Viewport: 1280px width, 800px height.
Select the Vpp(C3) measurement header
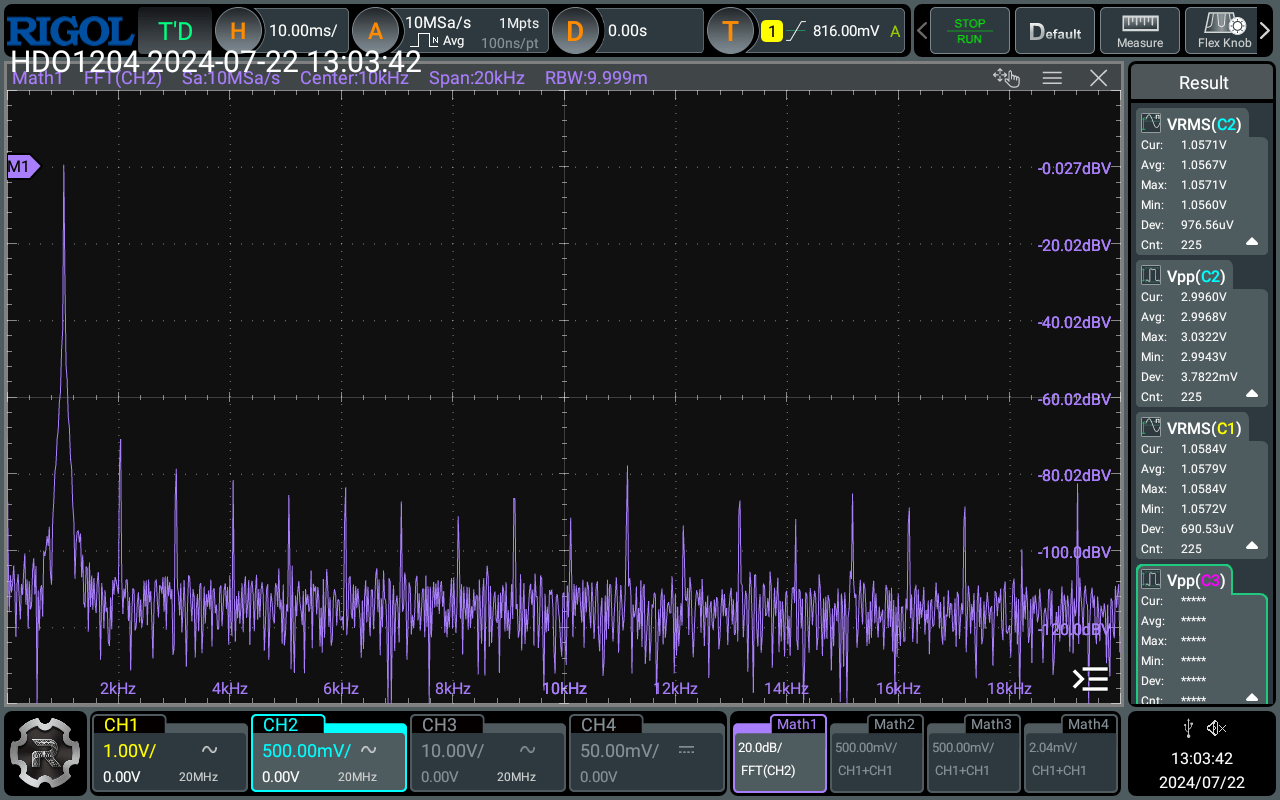click(x=1185, y=580)
